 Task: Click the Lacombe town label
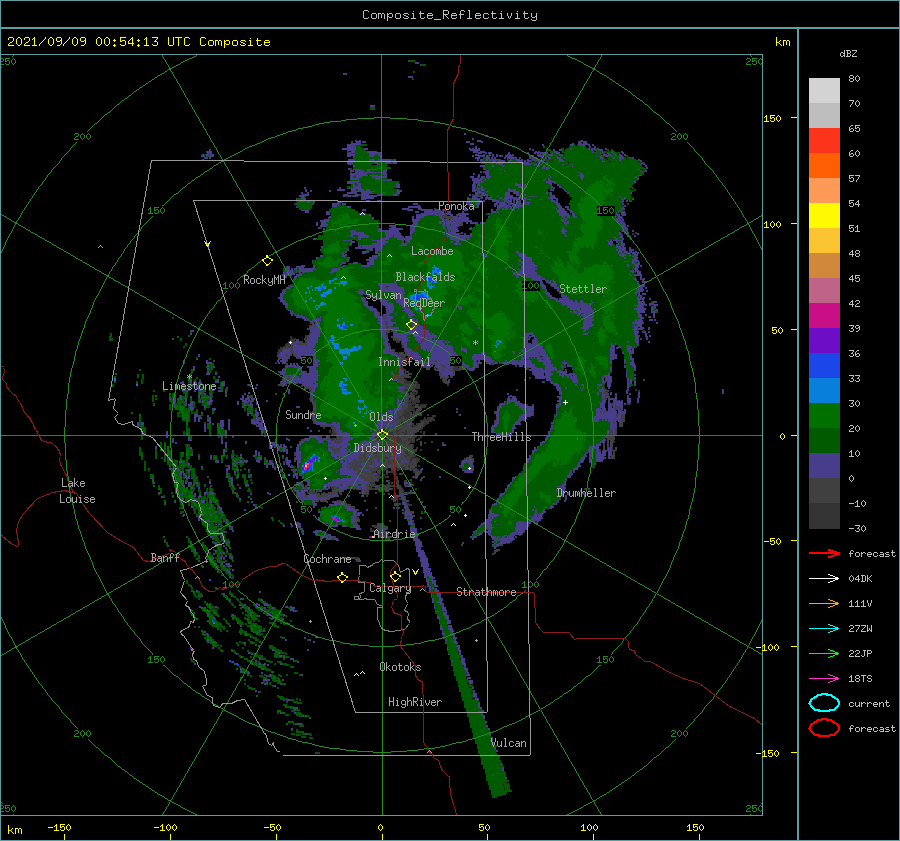432,251
